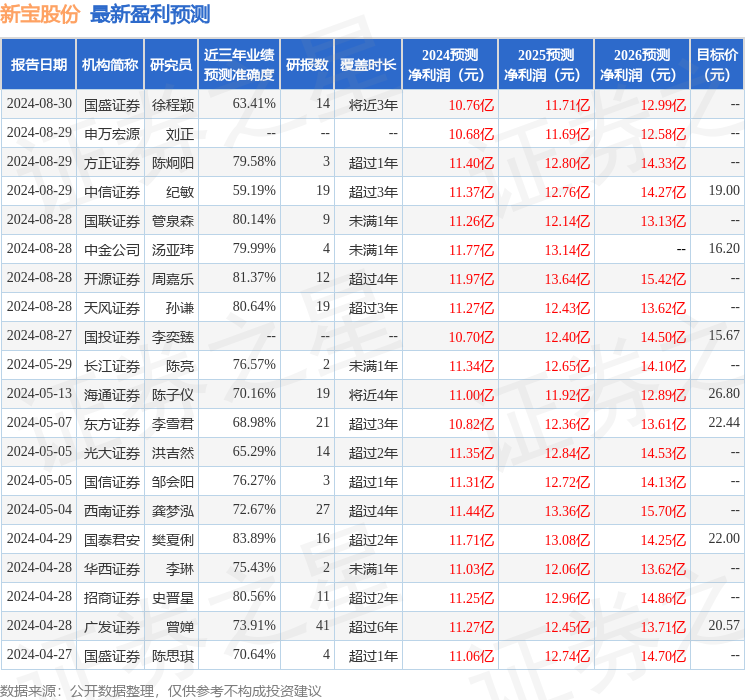
Task: Click target price 26.80
Action: (724, 393)
